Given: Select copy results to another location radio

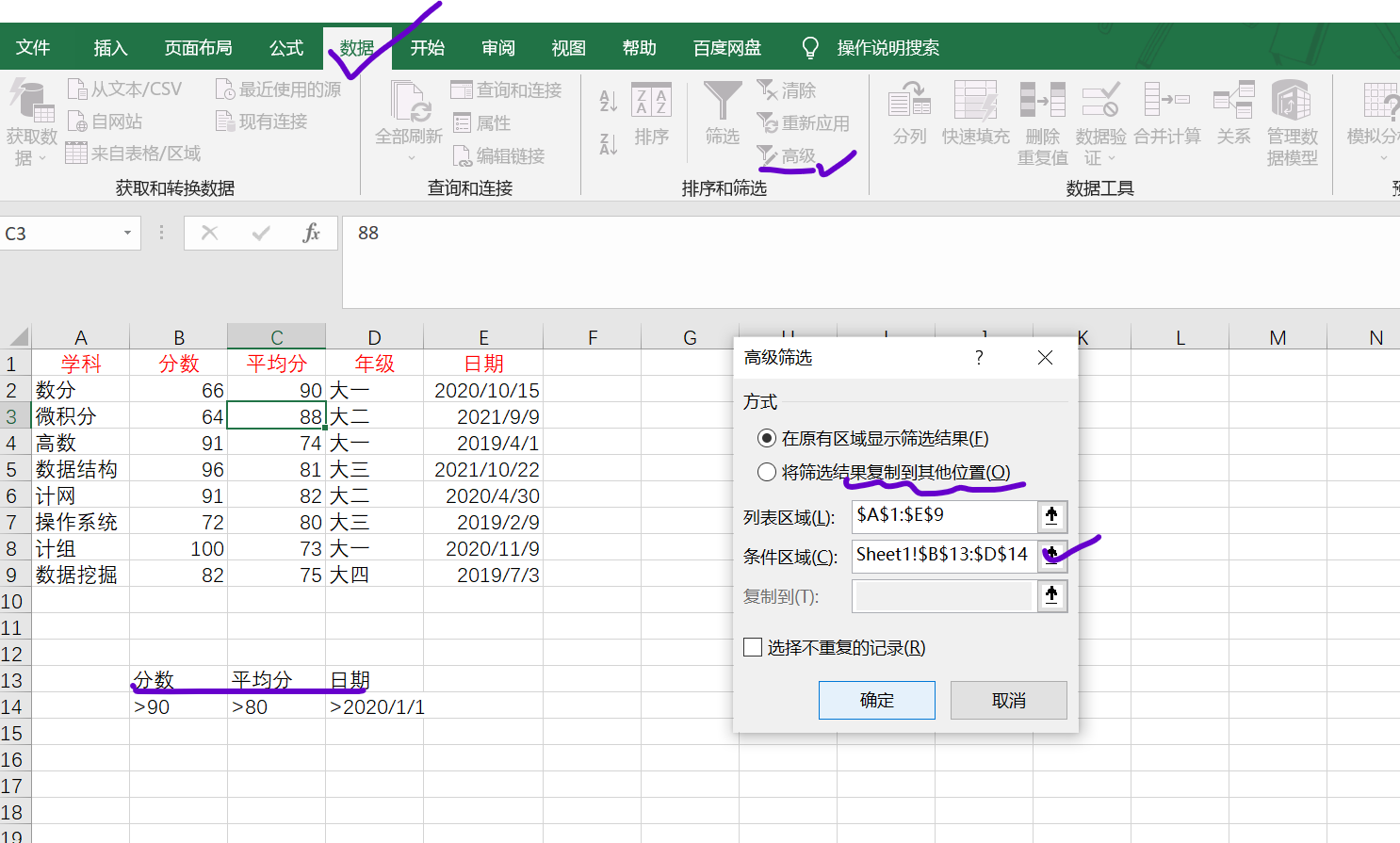Looking at the screenshot, I should [x=767, y=473].
